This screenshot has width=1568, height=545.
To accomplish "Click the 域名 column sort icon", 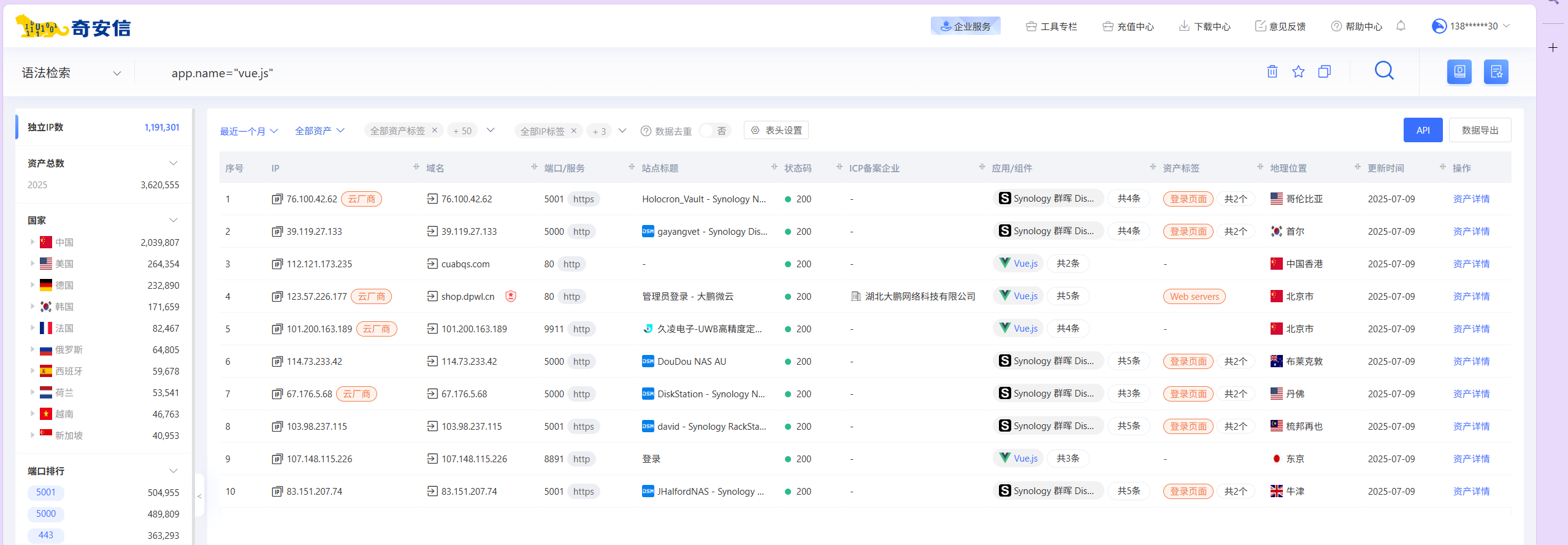I will [x=534, y=167].
